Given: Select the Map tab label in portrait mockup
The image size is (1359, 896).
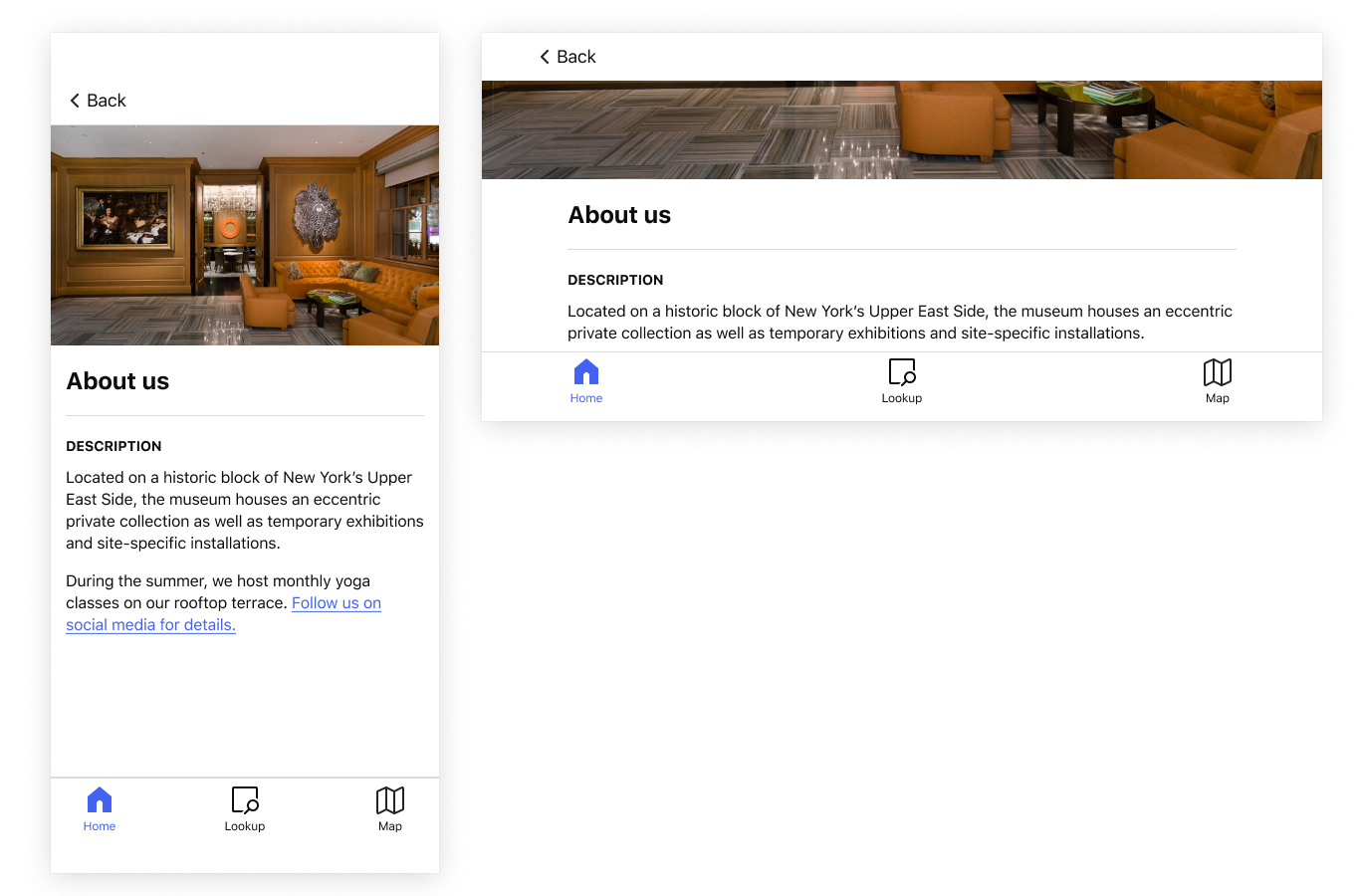Looking at the screenshot, I should click(390, 826).
